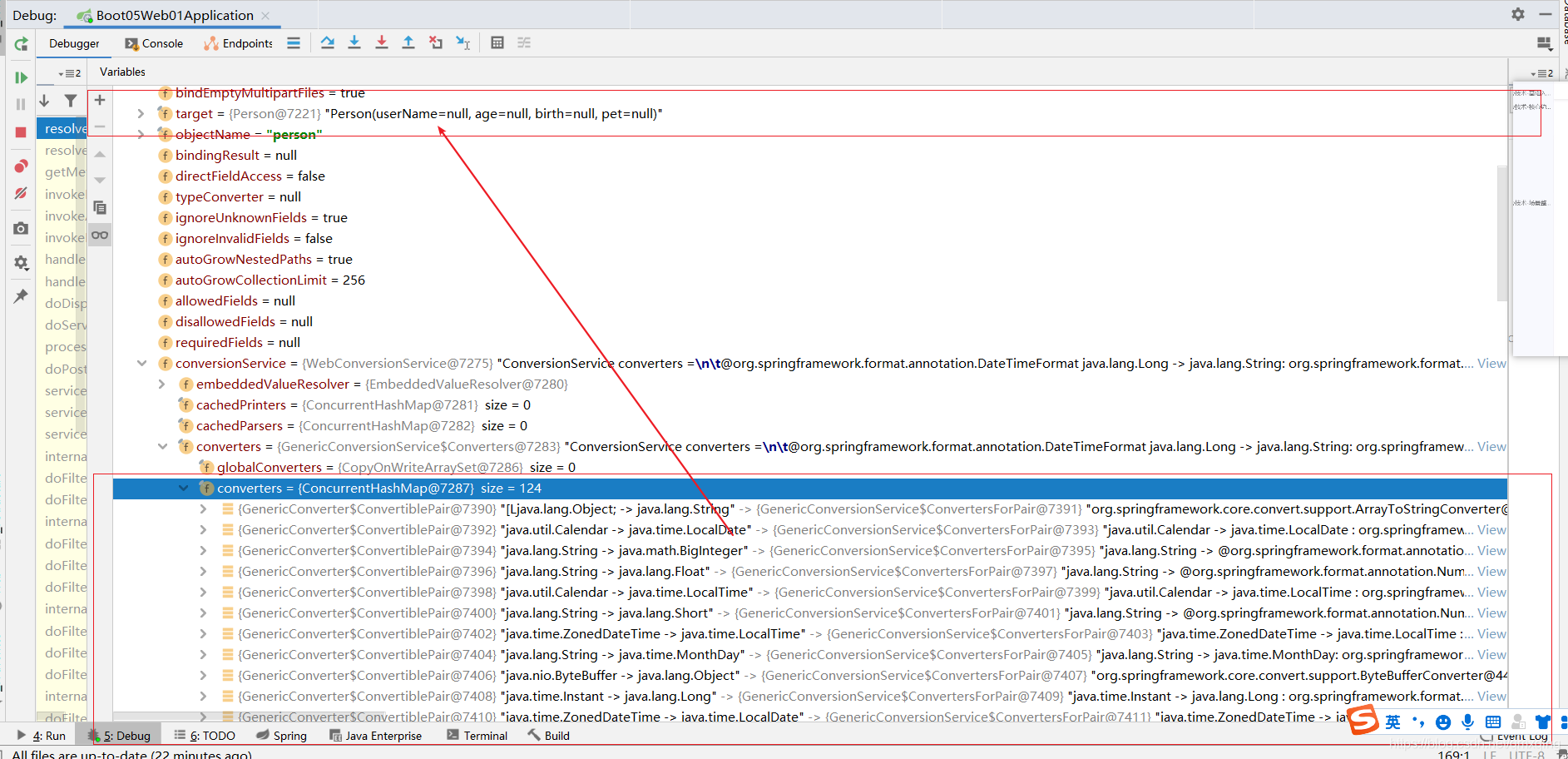The image size is (1568, 759).
Task: Click the microphone icon in IME toolbar
Action: point(1468,722)
